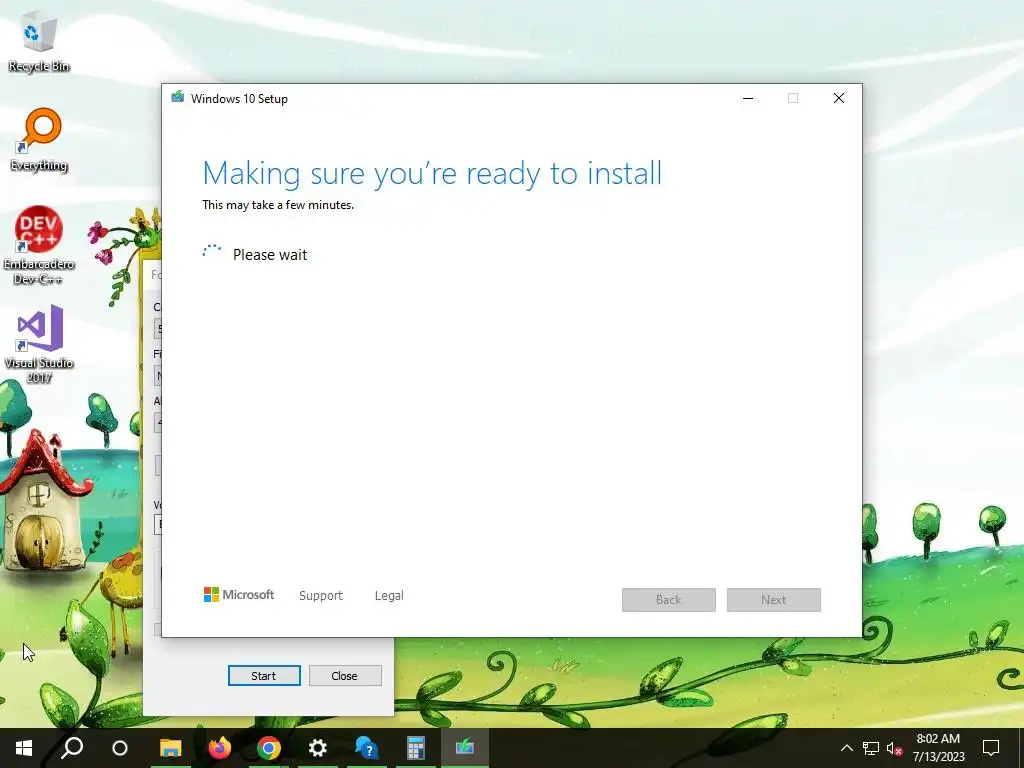Click Close in the background dialog

(345, 676)
